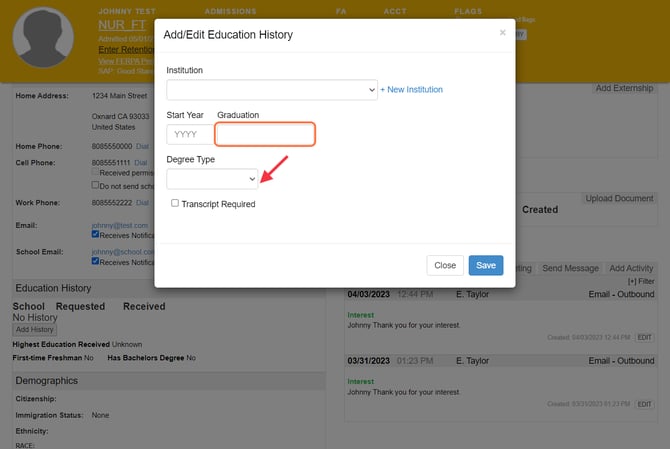
Task: Close the dialog using the X icon
Action: (502, 32)
